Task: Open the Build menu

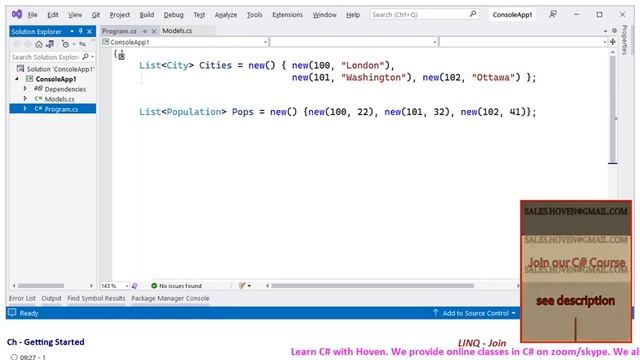Action: coord(147,15)
